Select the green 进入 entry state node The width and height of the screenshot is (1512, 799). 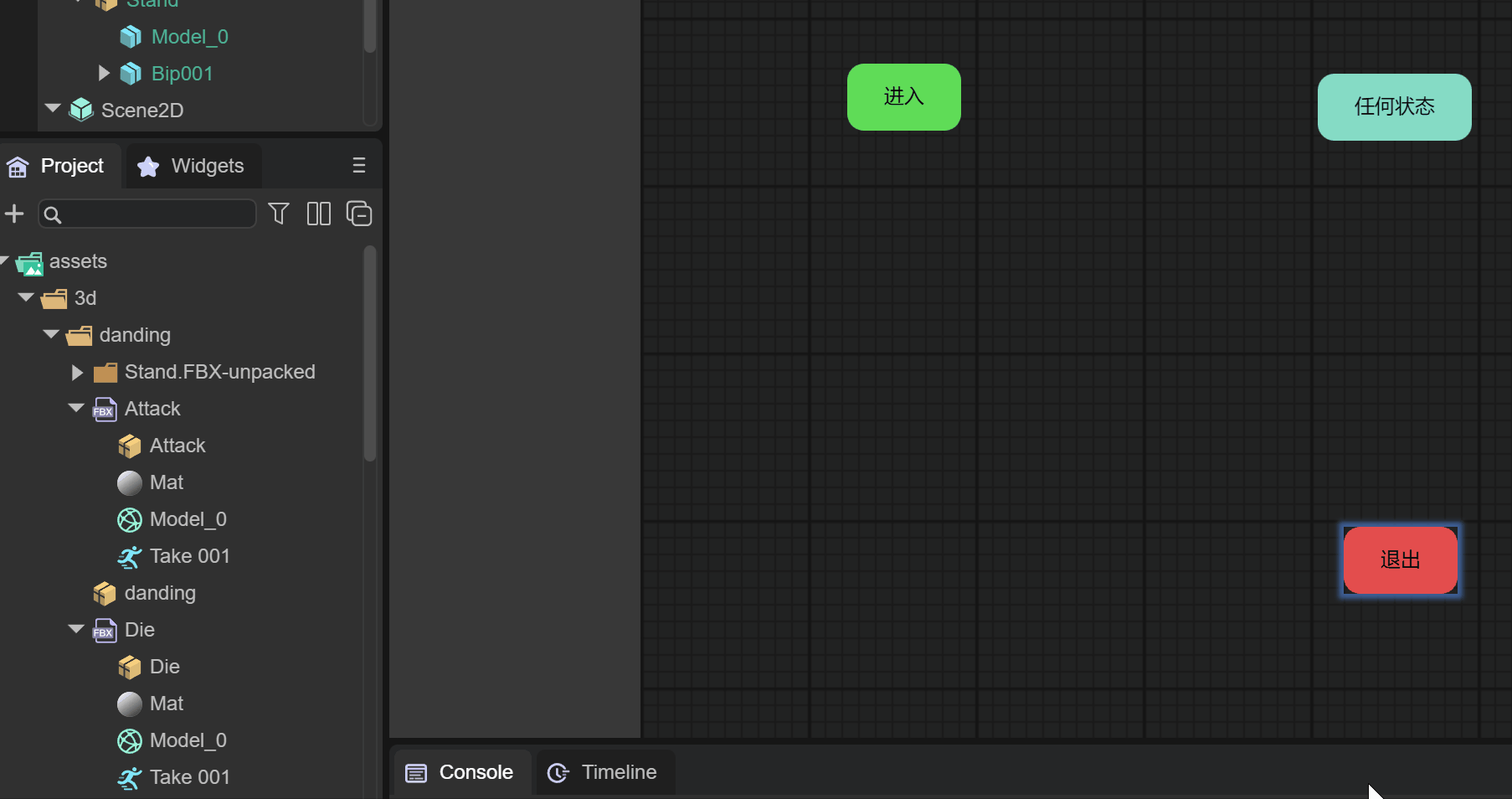click(x=903, y=97)
